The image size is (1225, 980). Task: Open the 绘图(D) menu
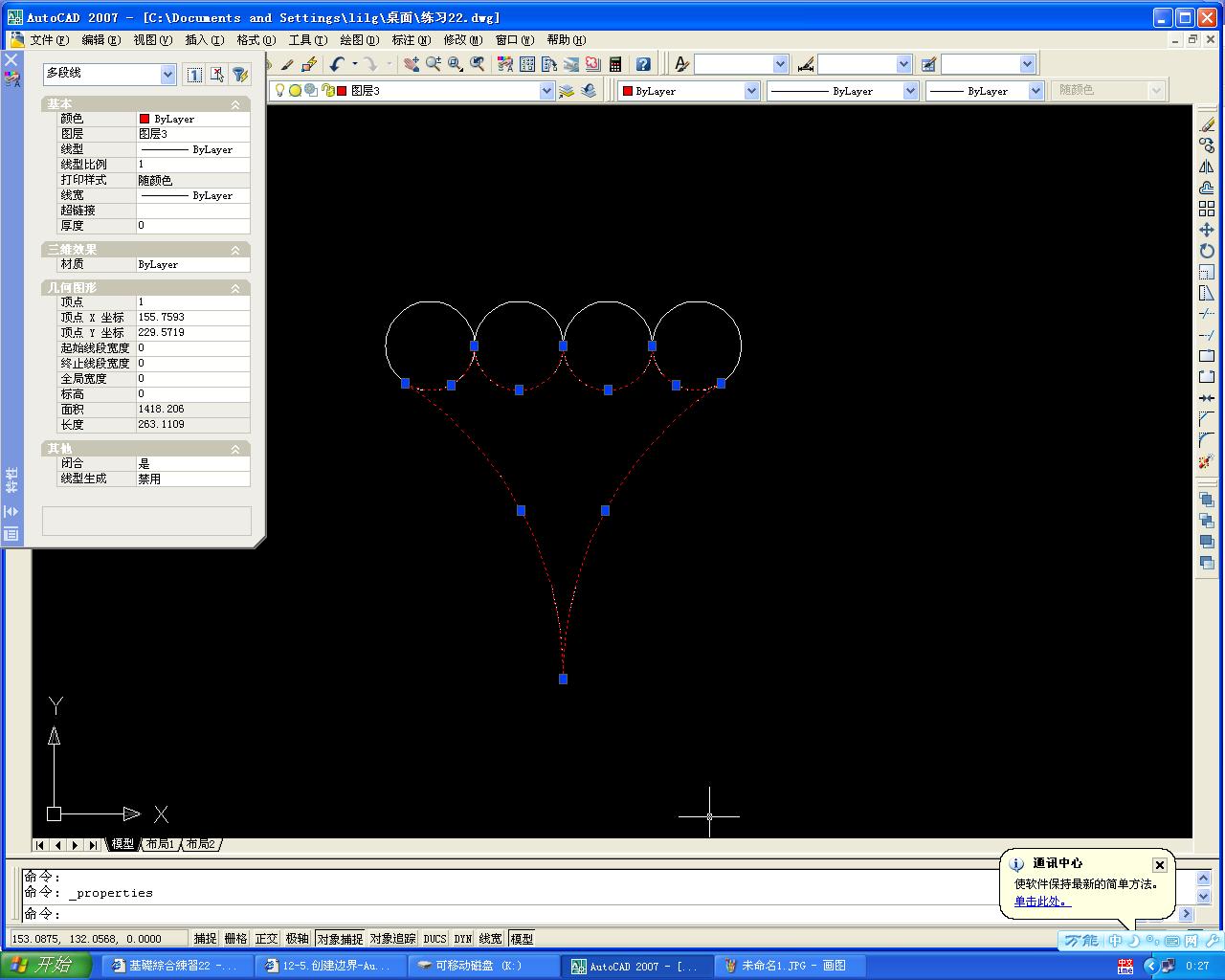pos(360,39)
